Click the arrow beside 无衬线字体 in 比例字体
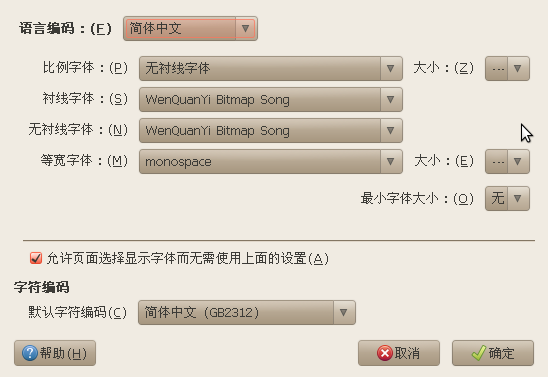 pos(391,68)
